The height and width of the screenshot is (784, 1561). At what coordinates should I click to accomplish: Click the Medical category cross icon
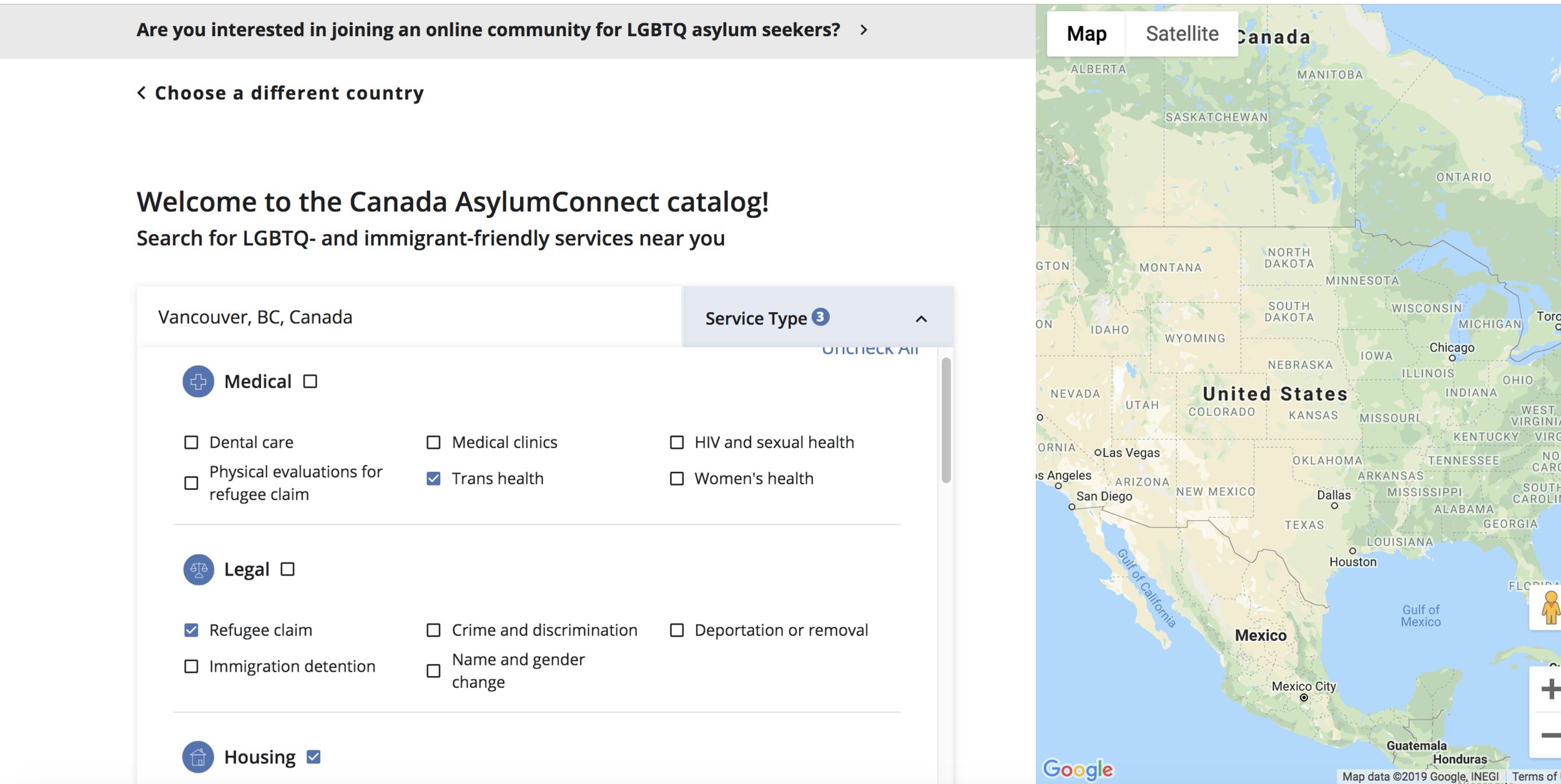tap(198, 381)
